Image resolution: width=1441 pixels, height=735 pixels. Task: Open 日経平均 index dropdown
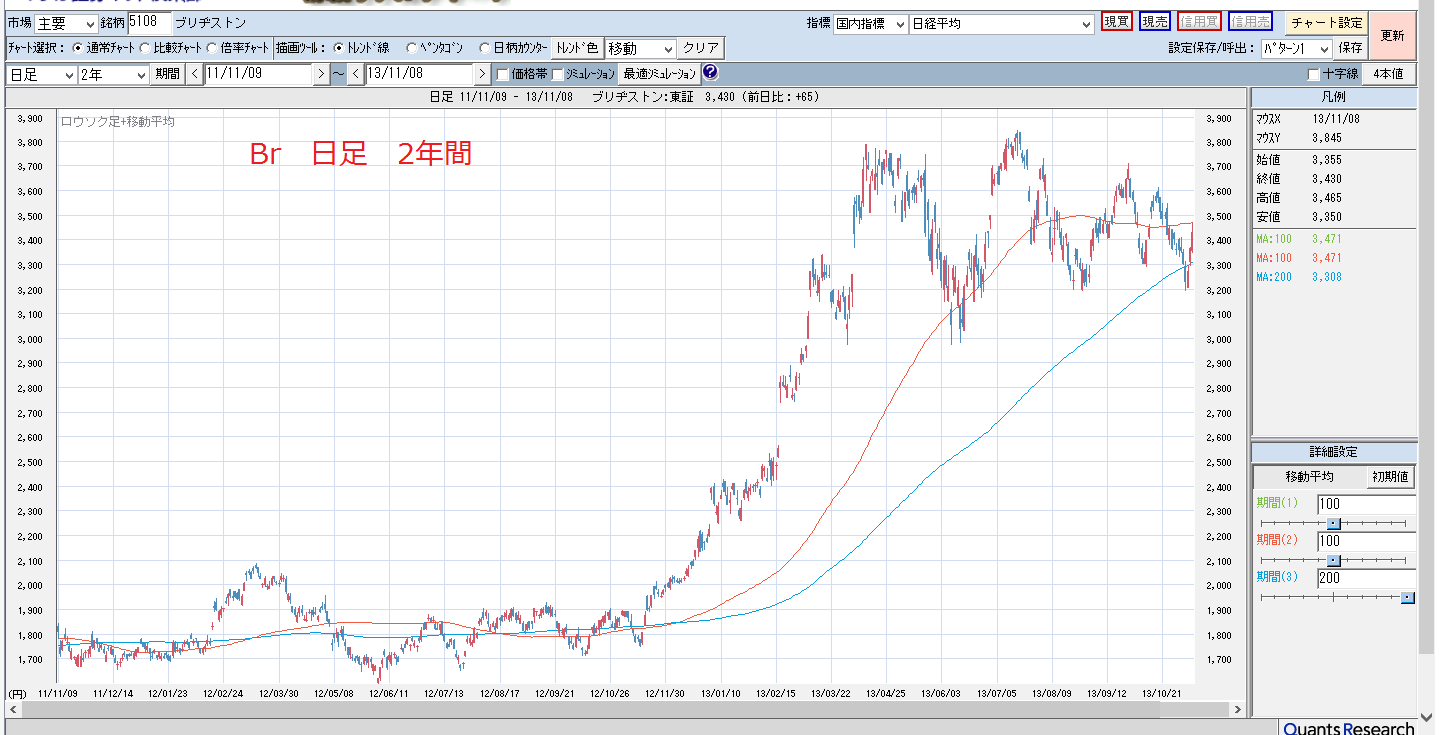coord(1002,23)
